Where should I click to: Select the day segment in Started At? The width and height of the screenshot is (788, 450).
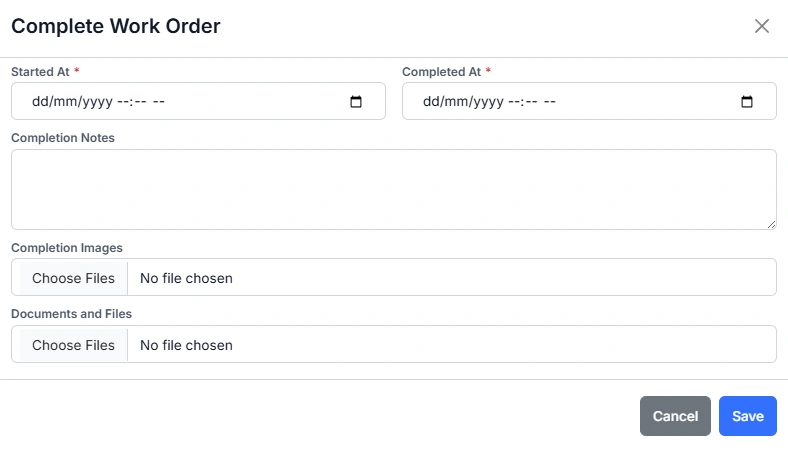(40, 102)
